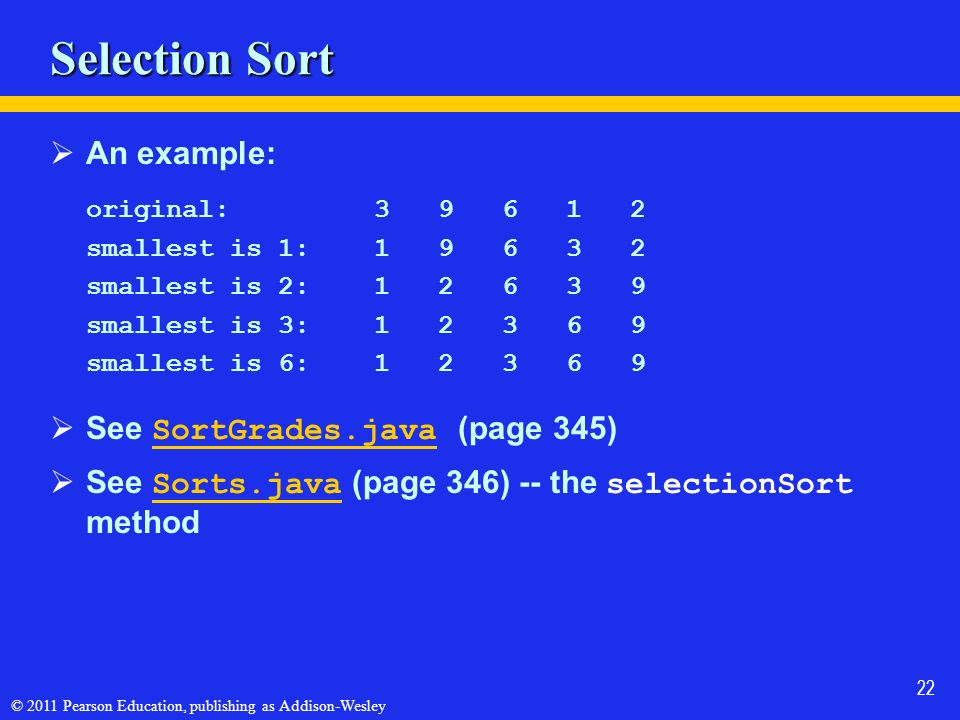
Task: Click the yellow horizontal divider bar
Action: coord(480,104)
